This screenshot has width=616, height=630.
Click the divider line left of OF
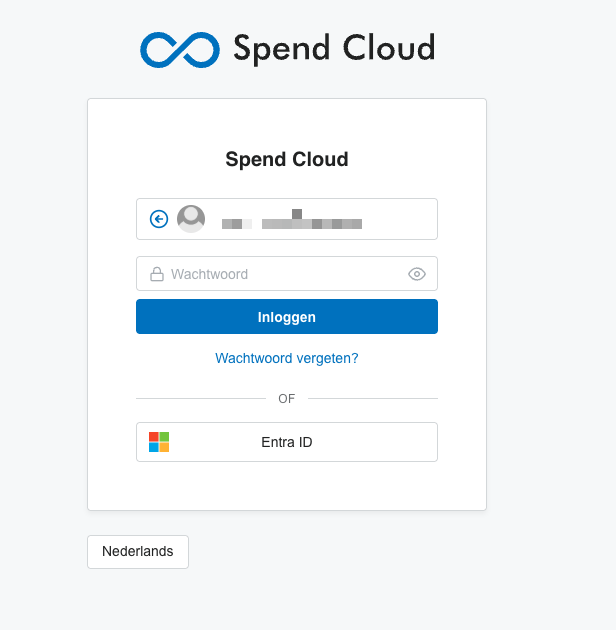coord(201,399)
